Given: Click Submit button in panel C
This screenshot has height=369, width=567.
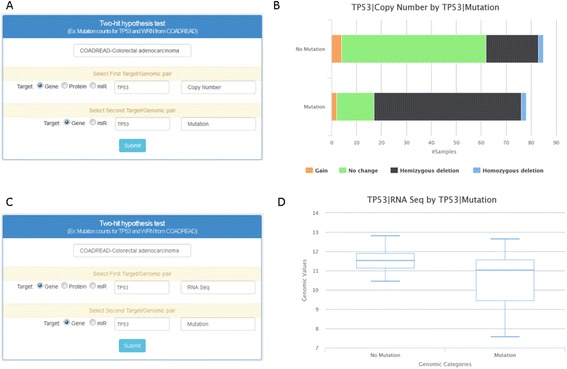Looking at the screenshot, I should point(132,345).
